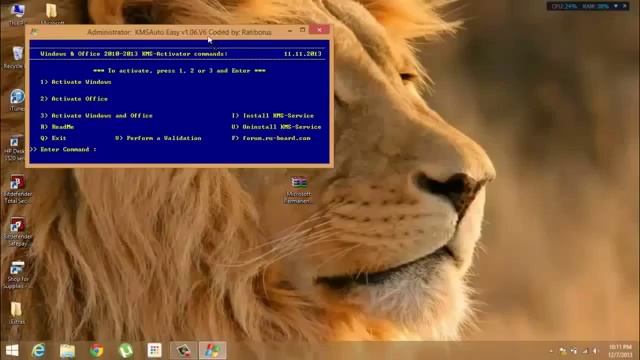The image size is (640, 360).
Task: Open the Microsoft archive icon on the desktop
Action: 299,190
